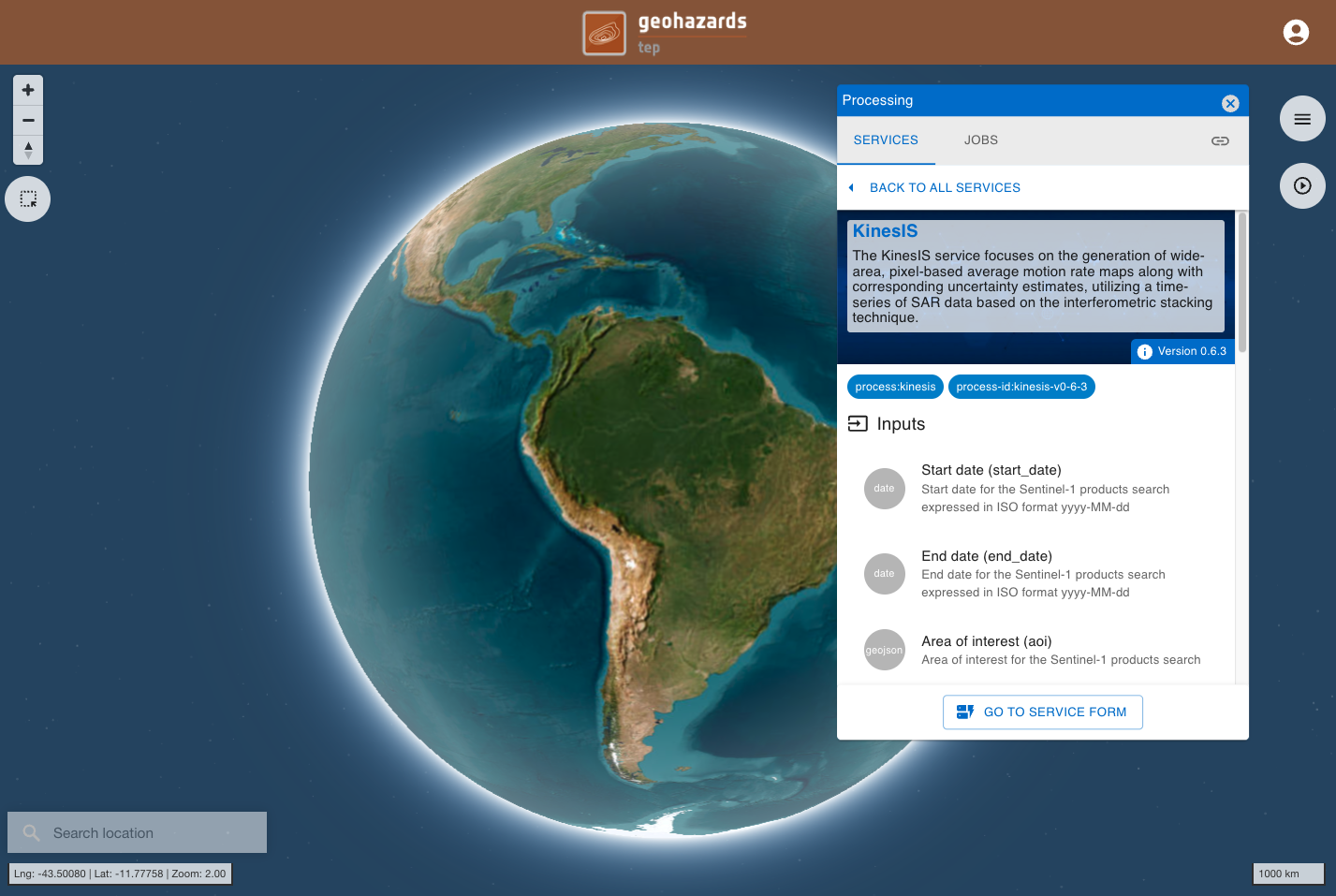
Task: Switch to the JOBS tab
Action: 981,140
